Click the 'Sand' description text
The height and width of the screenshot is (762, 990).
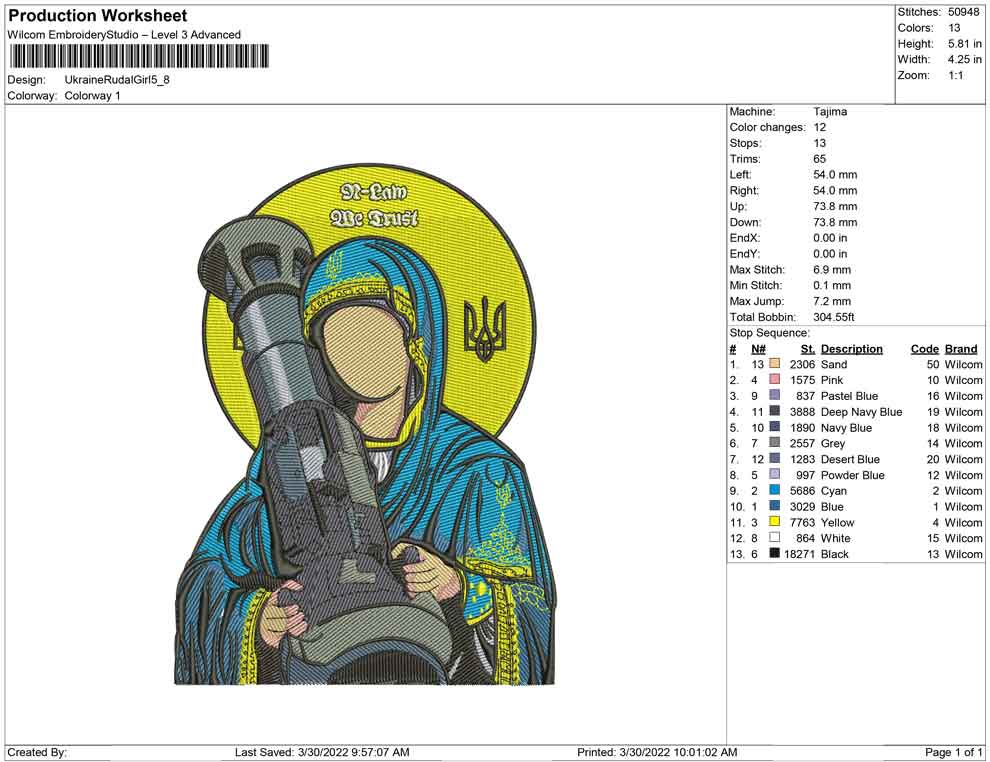pyautogui.click(x=834, y=364)
